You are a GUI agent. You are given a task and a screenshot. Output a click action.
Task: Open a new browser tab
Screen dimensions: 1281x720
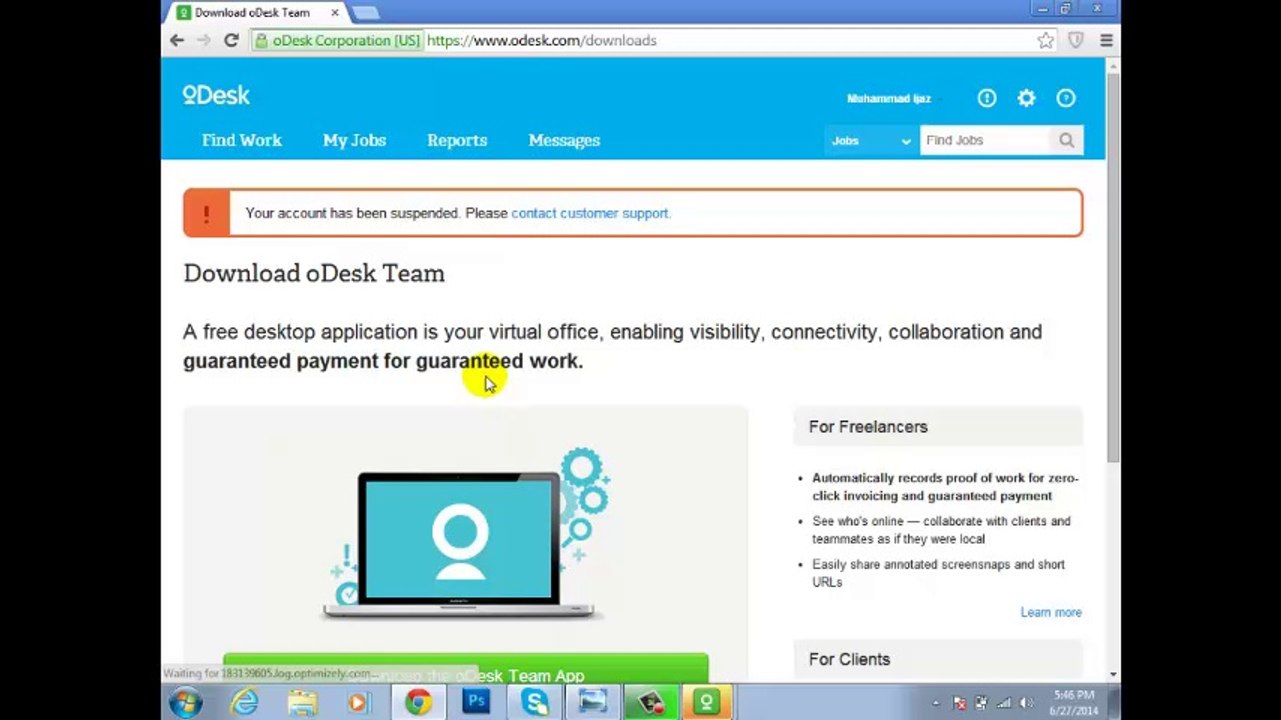click(x=365, y=13)
